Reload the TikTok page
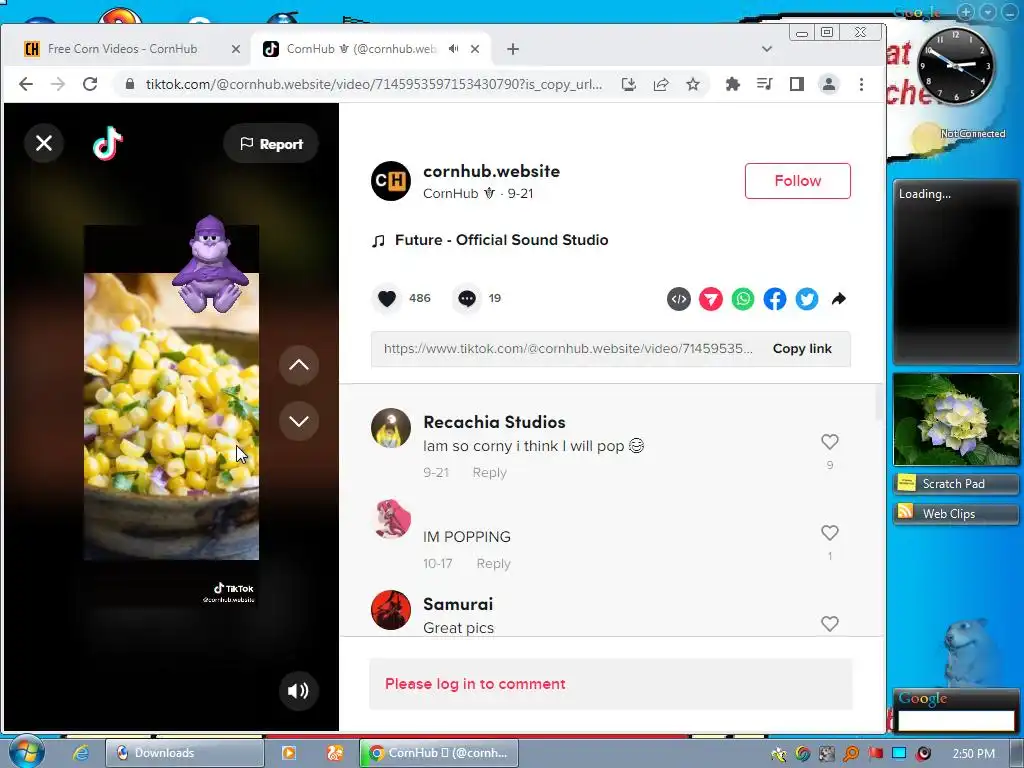 pos(90,84)
